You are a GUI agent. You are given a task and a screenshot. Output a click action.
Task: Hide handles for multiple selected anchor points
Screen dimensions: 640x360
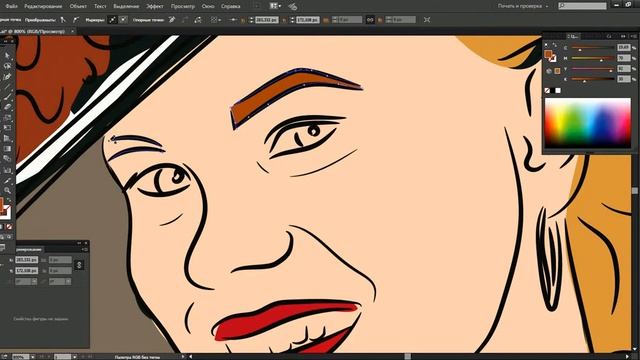click(123, 20)
